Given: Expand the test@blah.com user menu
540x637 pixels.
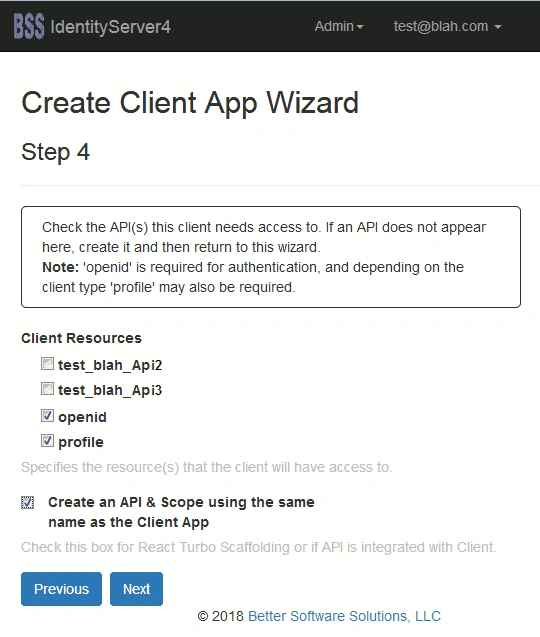Looking at the screenshot, I should pos(447,26).
